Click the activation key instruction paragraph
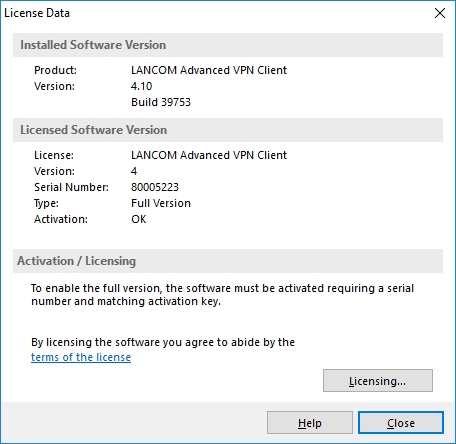The height and width of the screenshot is (444, 456). click(x=222, y=295)
